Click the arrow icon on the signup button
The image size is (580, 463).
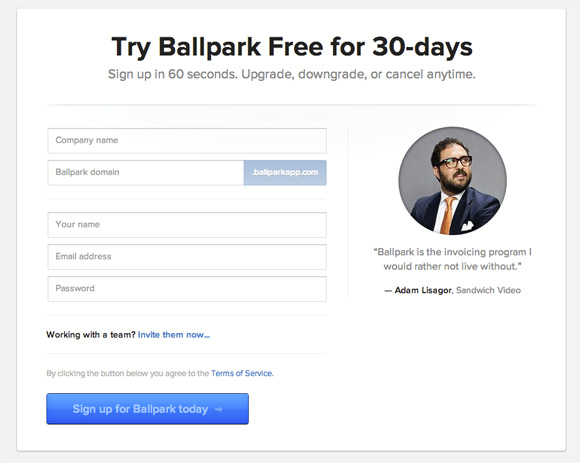pyautogui.click(x=219, y=409)
